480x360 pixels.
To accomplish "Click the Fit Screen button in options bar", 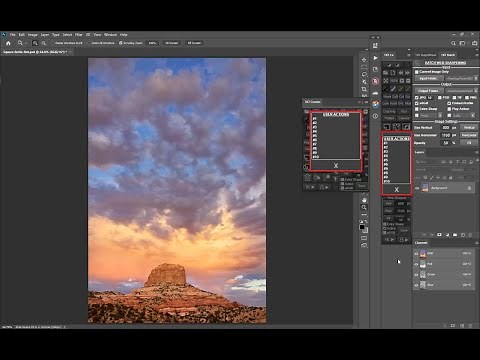I will [172, 43].
